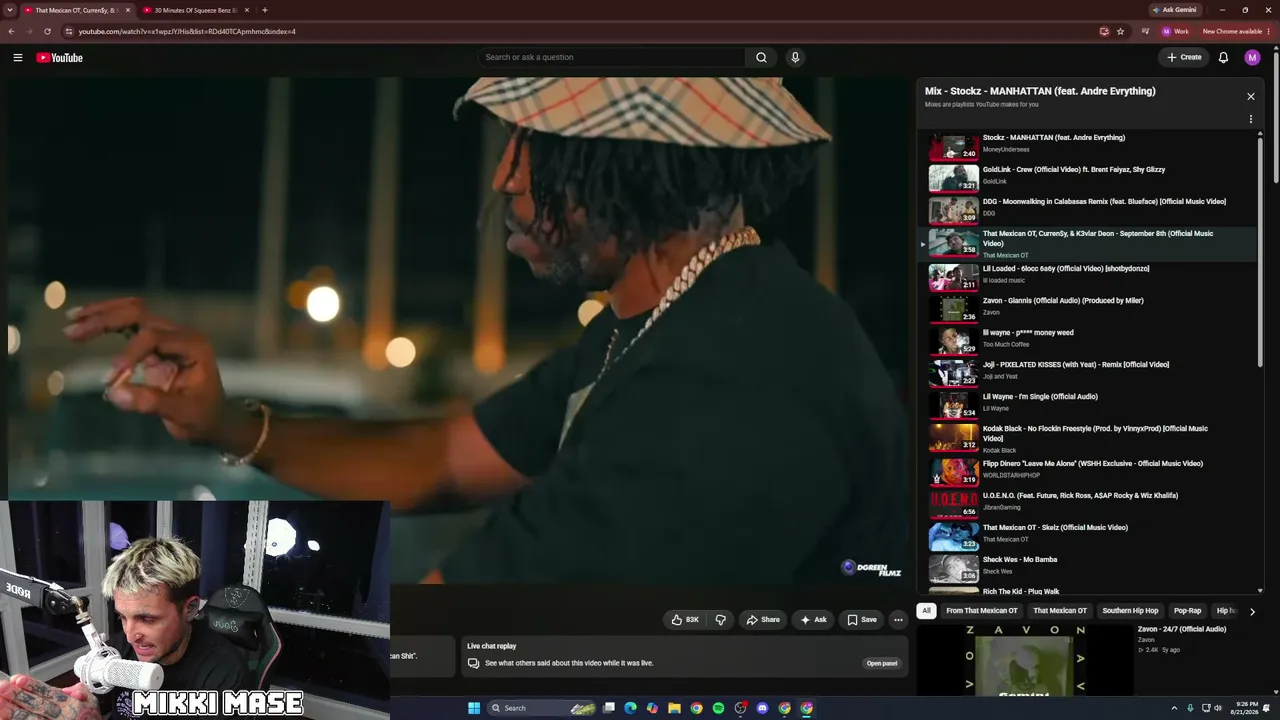The image size is (1280, 720).
Task: Open clock and date in system tray
Action: [x=1247, y=708]
